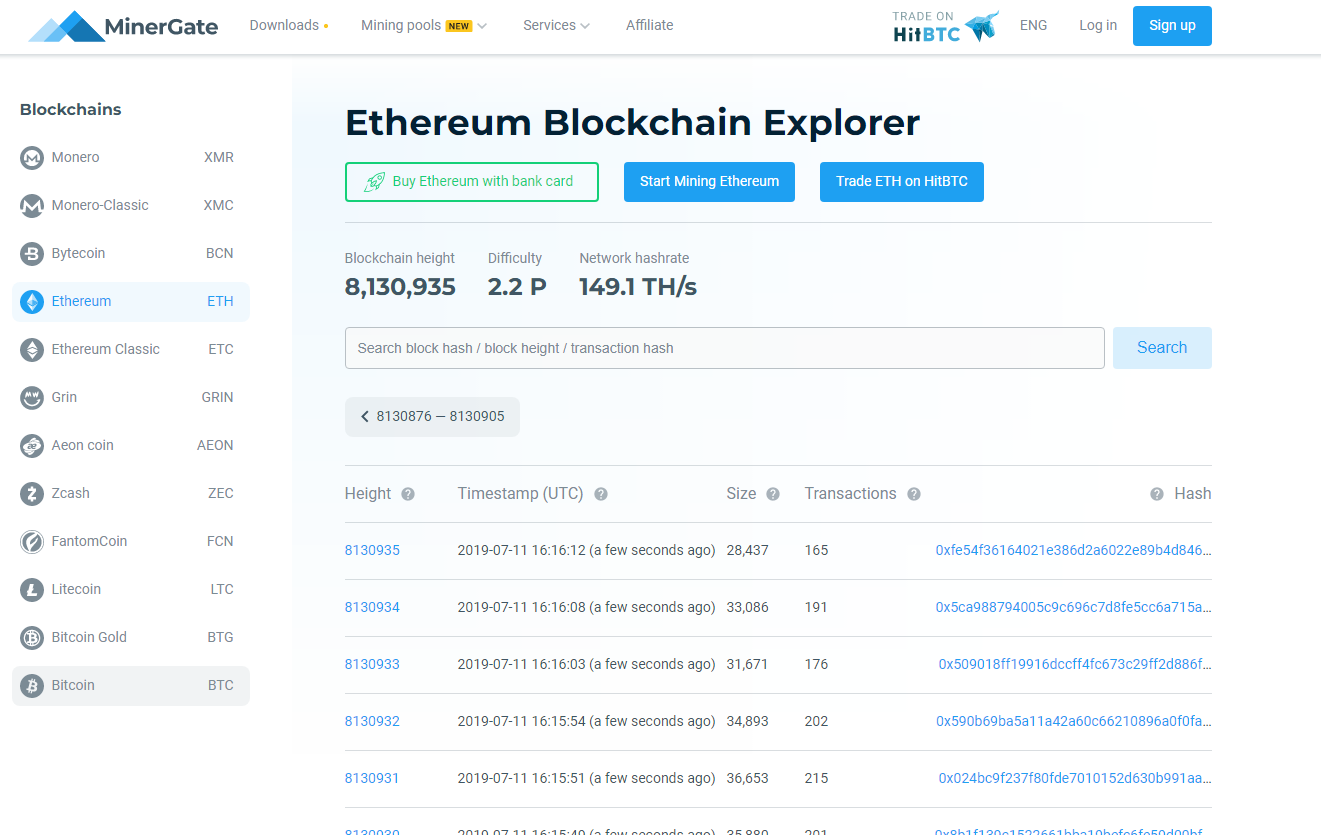
Task: Click the rocket icon on Buy Ethereum button
Action: pos(374,182)
